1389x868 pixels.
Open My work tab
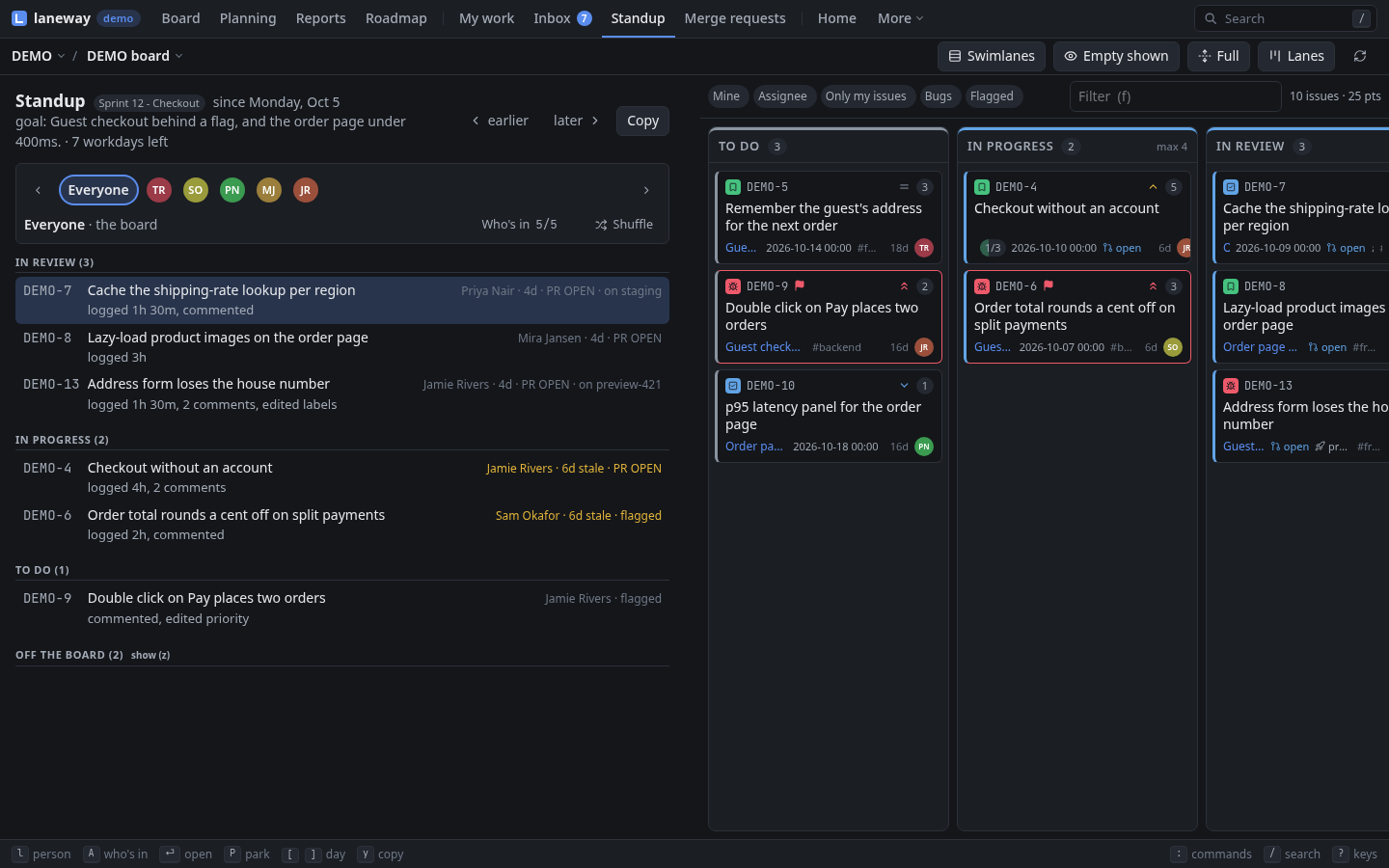486,18
